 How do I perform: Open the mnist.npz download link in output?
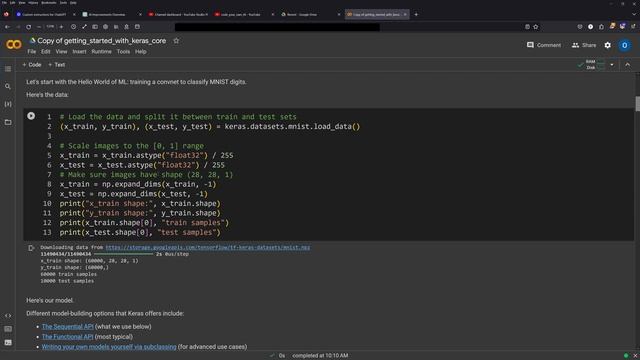[208, 247]
